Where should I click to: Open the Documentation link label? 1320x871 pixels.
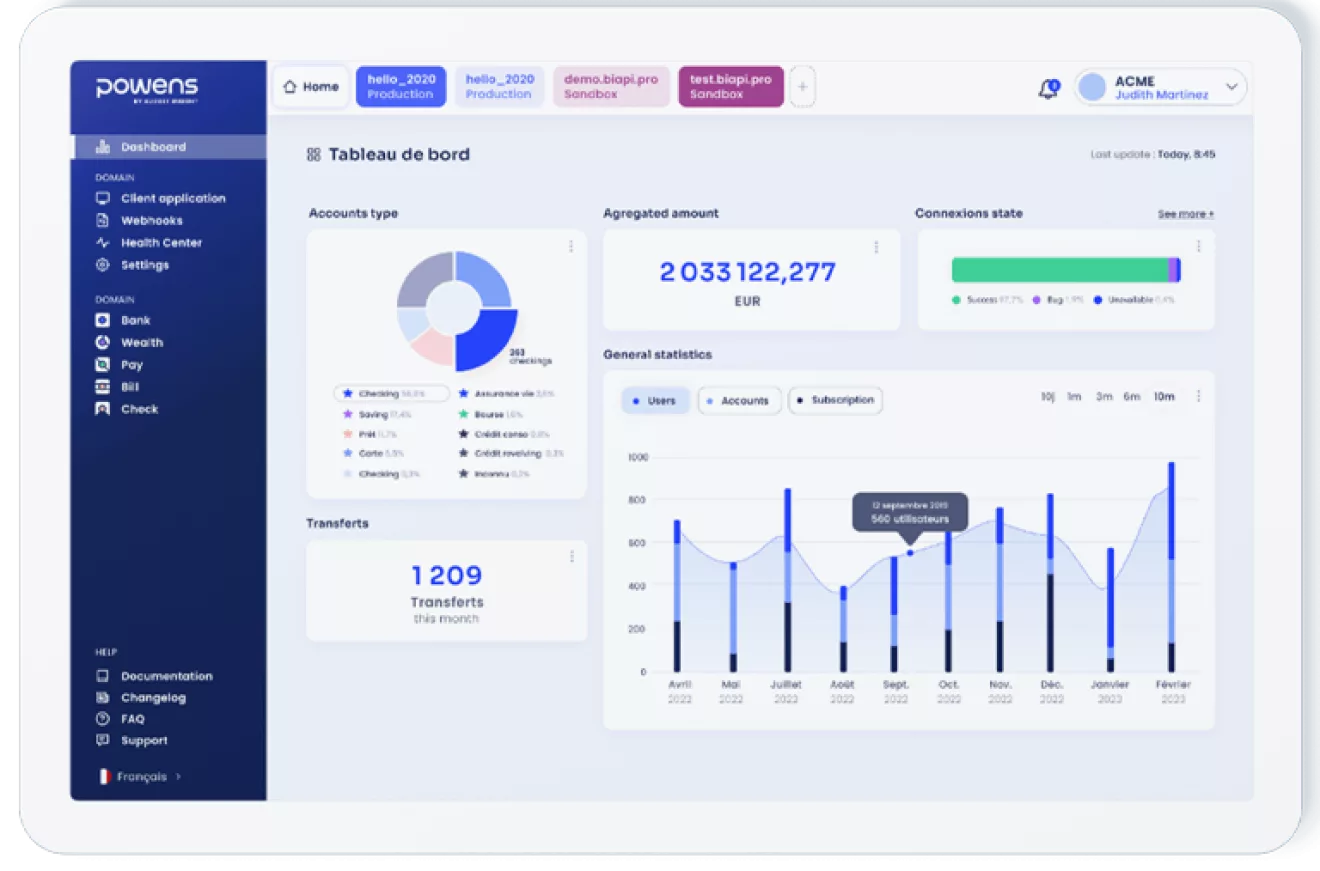pyautogui.click(x=167, y=676)
